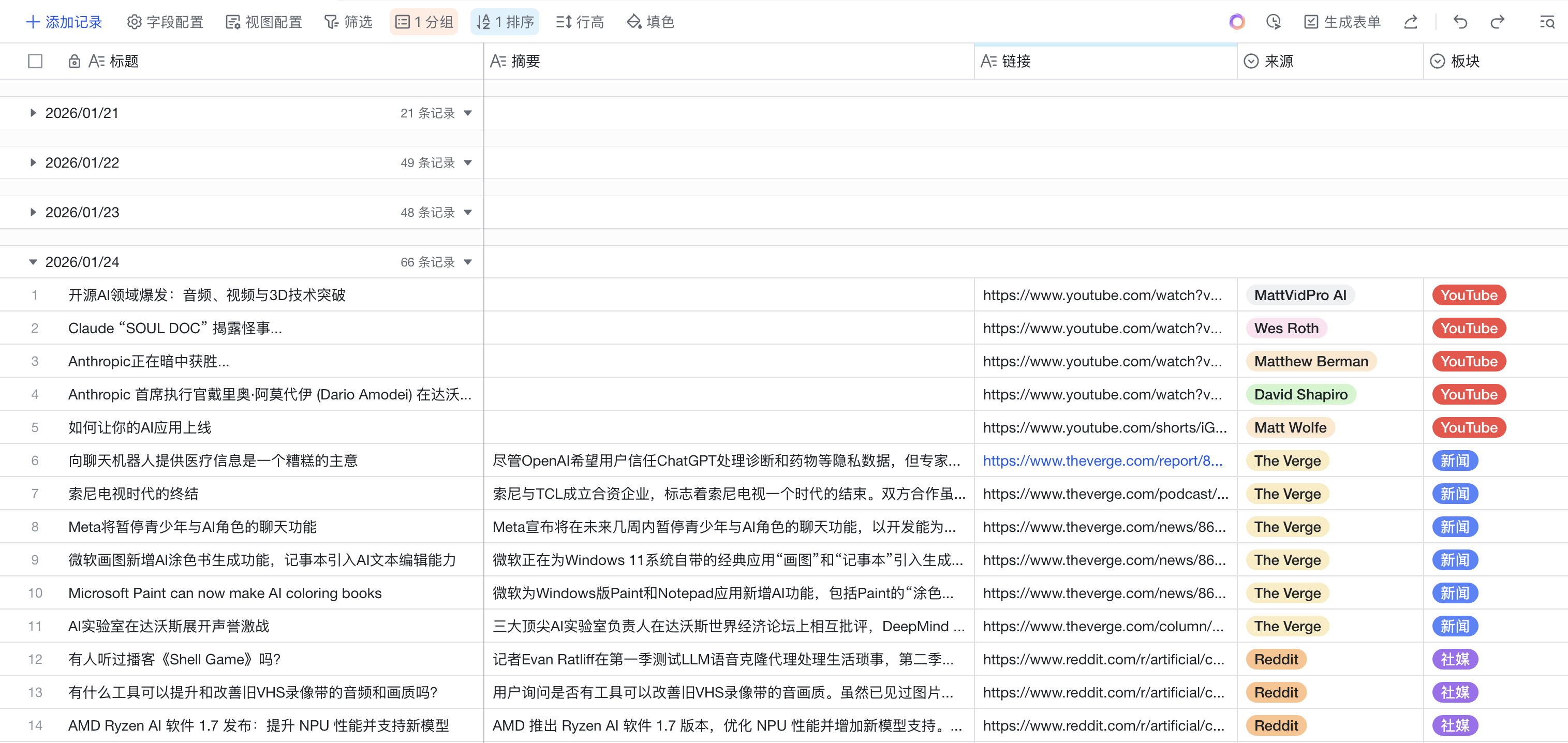
Task: Open the share icon in toolbar
Action: (1410, 23)
